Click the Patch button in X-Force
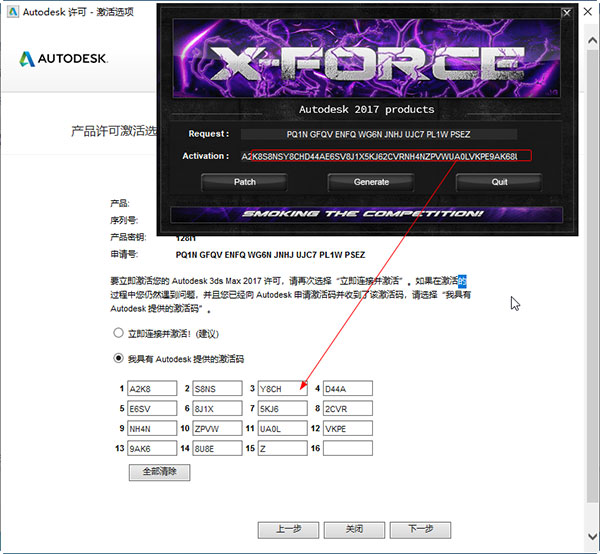600x554 pixels. pos(244,182)
